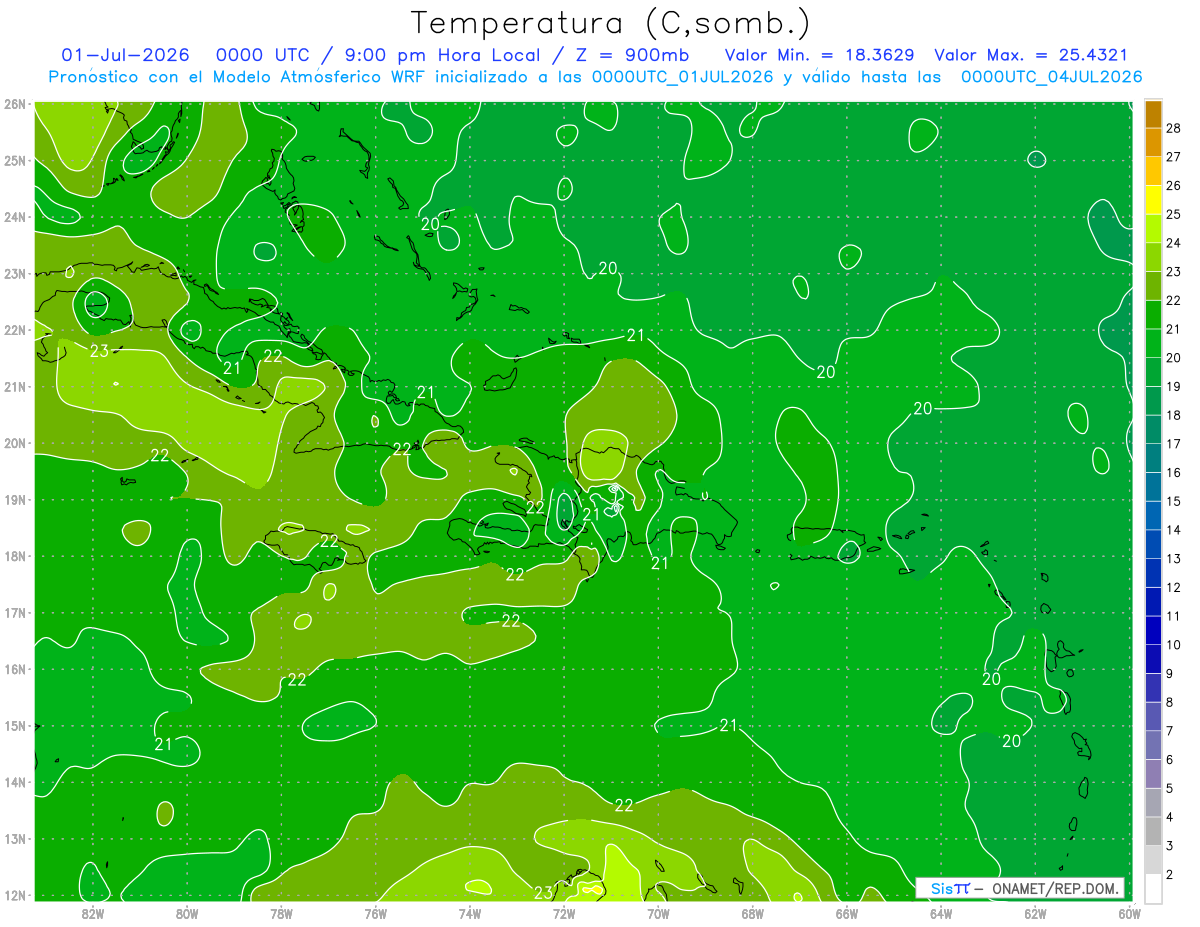
Task: Click the '76W' longitude axis label
Action: [375, 913]
